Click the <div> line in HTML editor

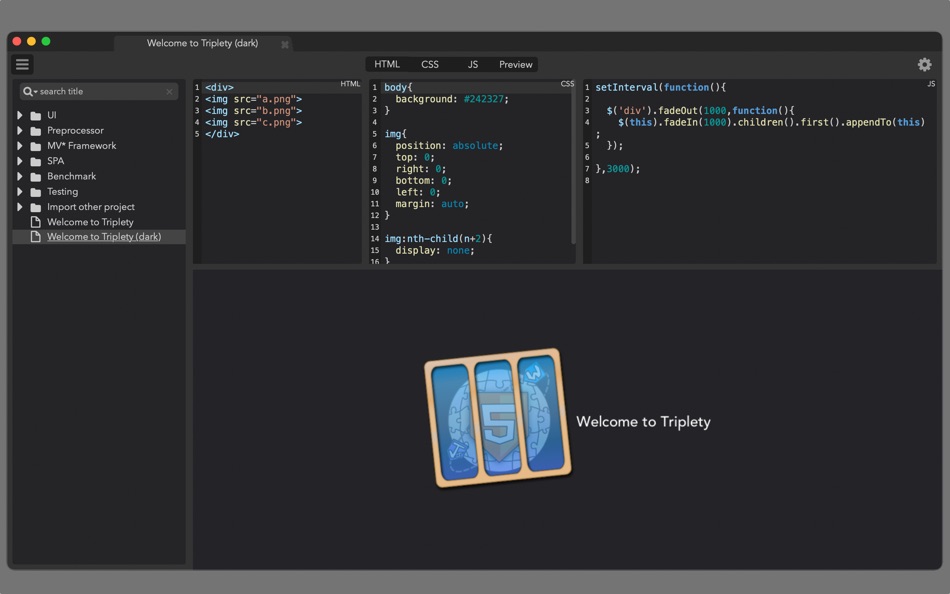(219, 87)
